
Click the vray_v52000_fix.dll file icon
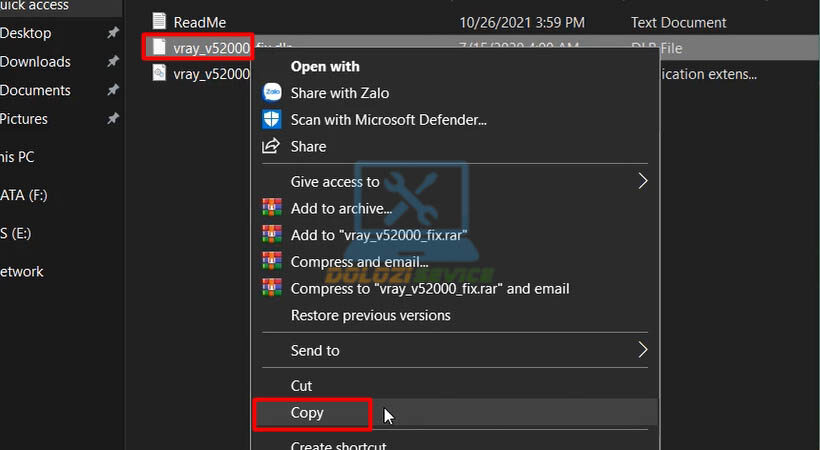158,47
